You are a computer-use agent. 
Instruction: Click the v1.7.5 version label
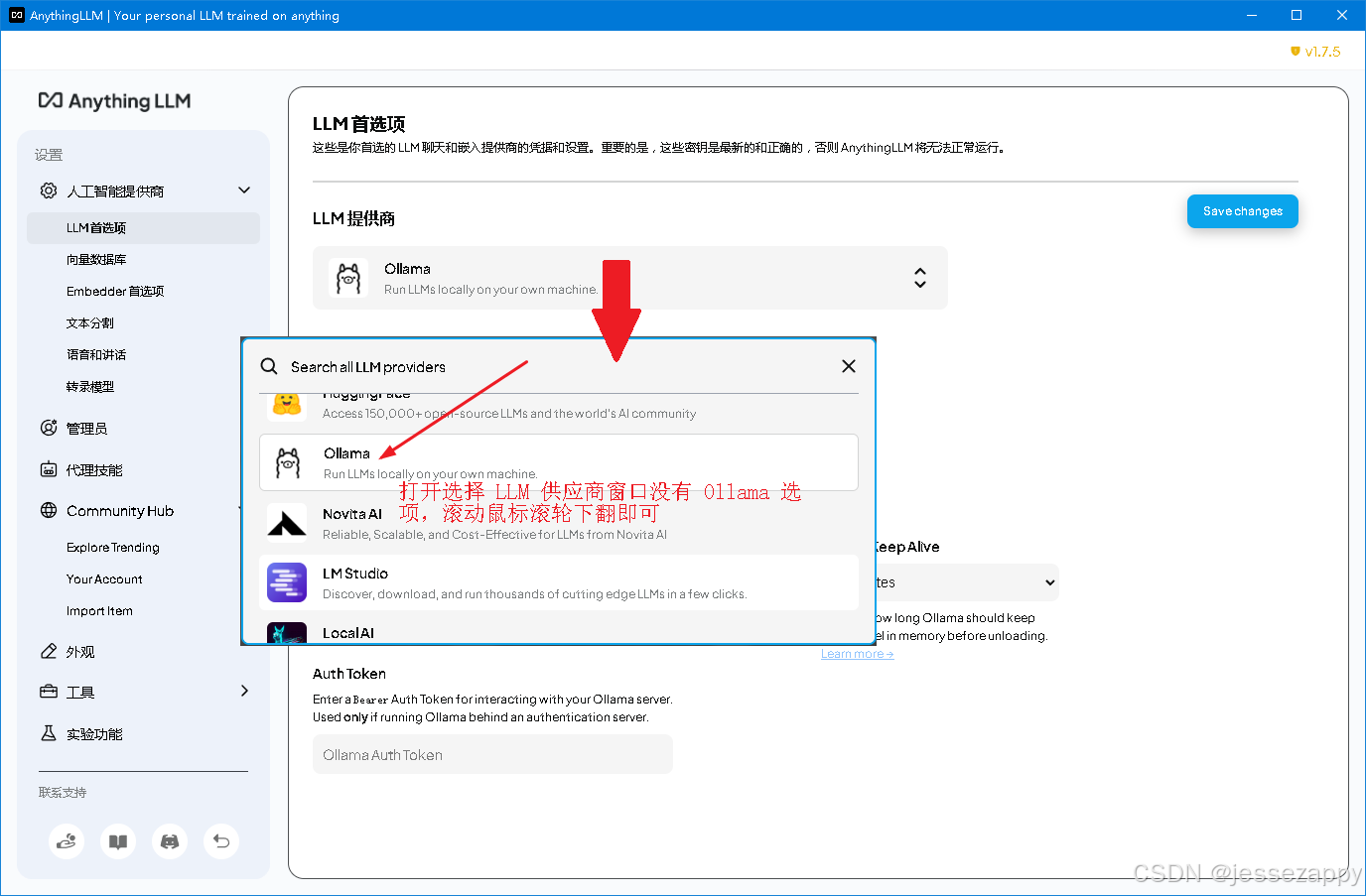[1322, 52]
